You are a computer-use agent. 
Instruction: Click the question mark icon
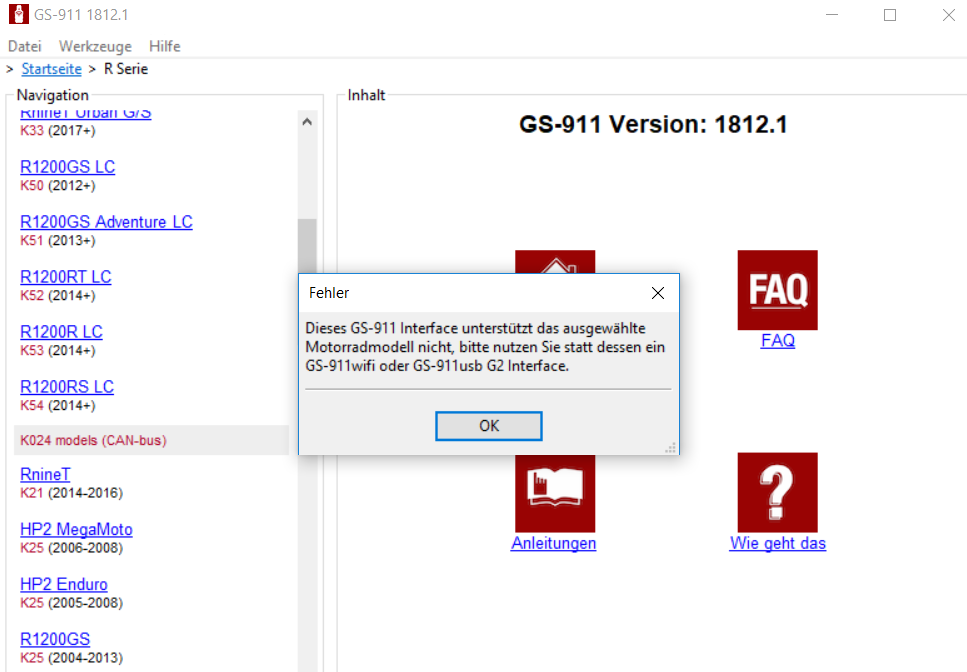coord(777,492)
